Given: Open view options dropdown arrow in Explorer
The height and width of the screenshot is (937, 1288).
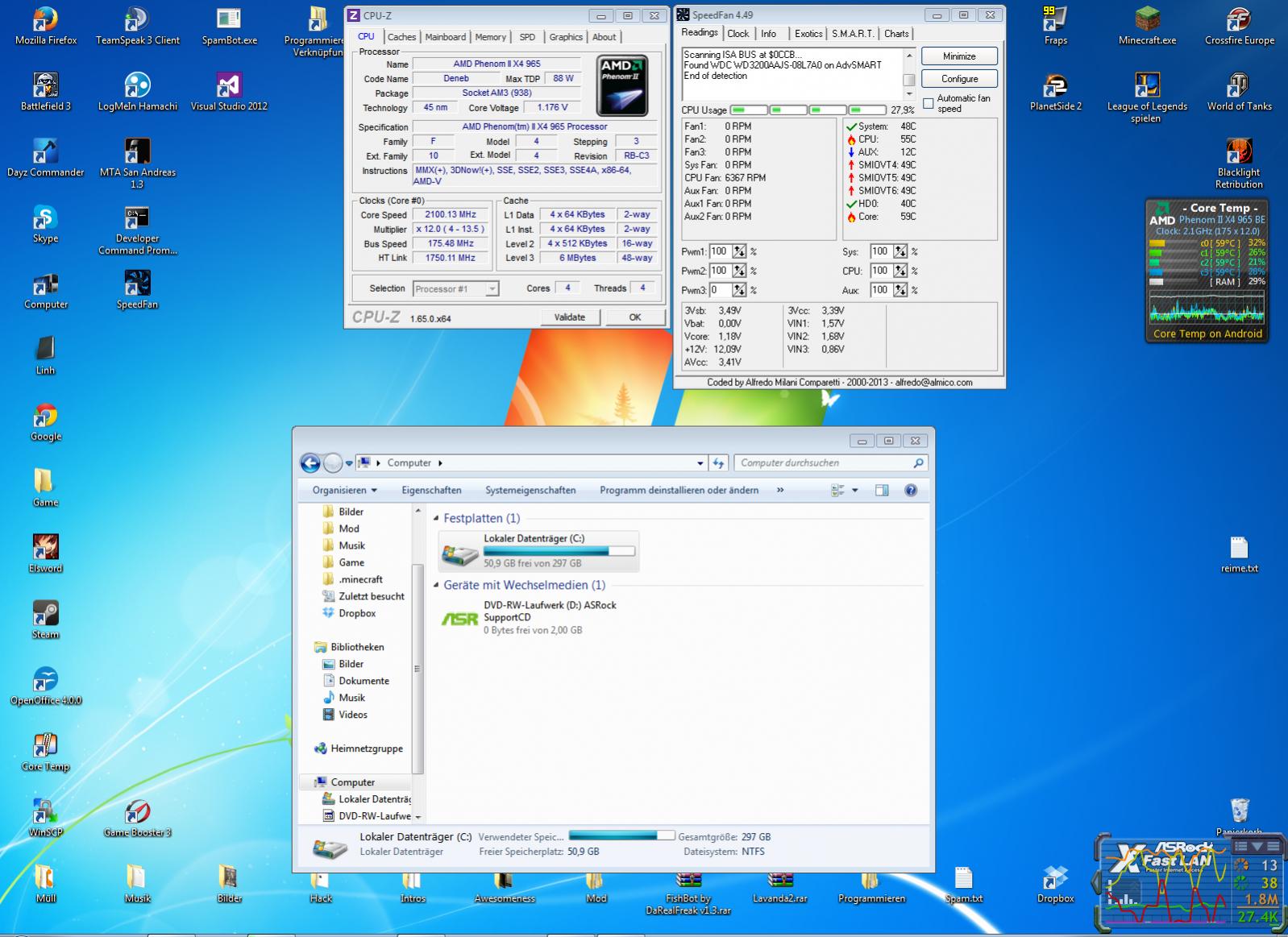Looking at the screenshot, I should (855, 490).
